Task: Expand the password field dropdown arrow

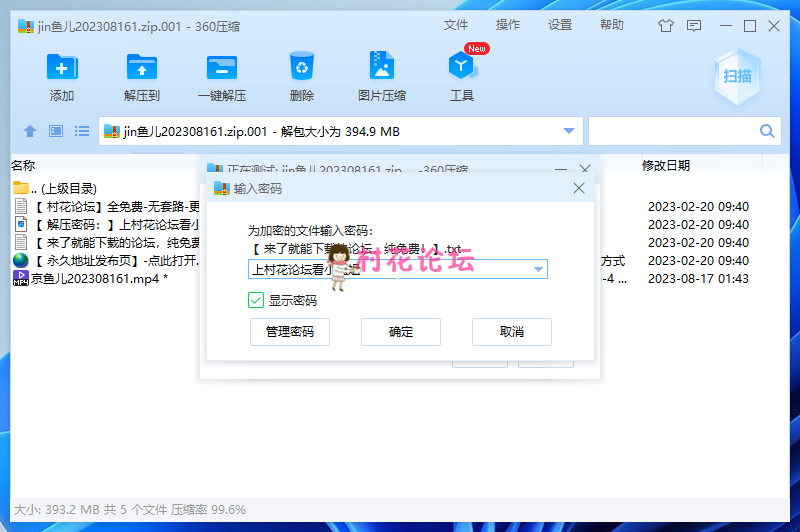Action: point(538,269)
